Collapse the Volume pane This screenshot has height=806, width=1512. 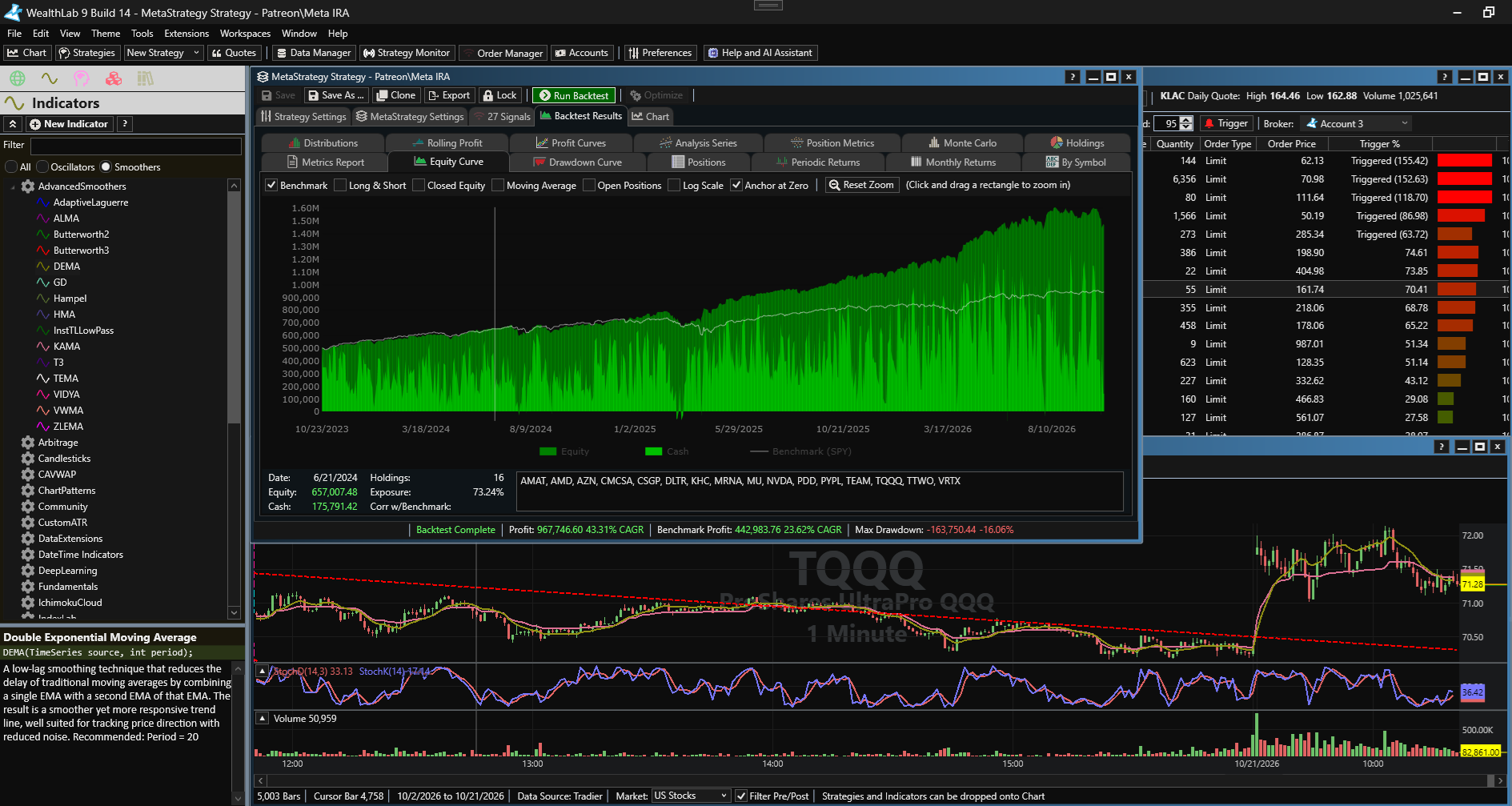262,719
